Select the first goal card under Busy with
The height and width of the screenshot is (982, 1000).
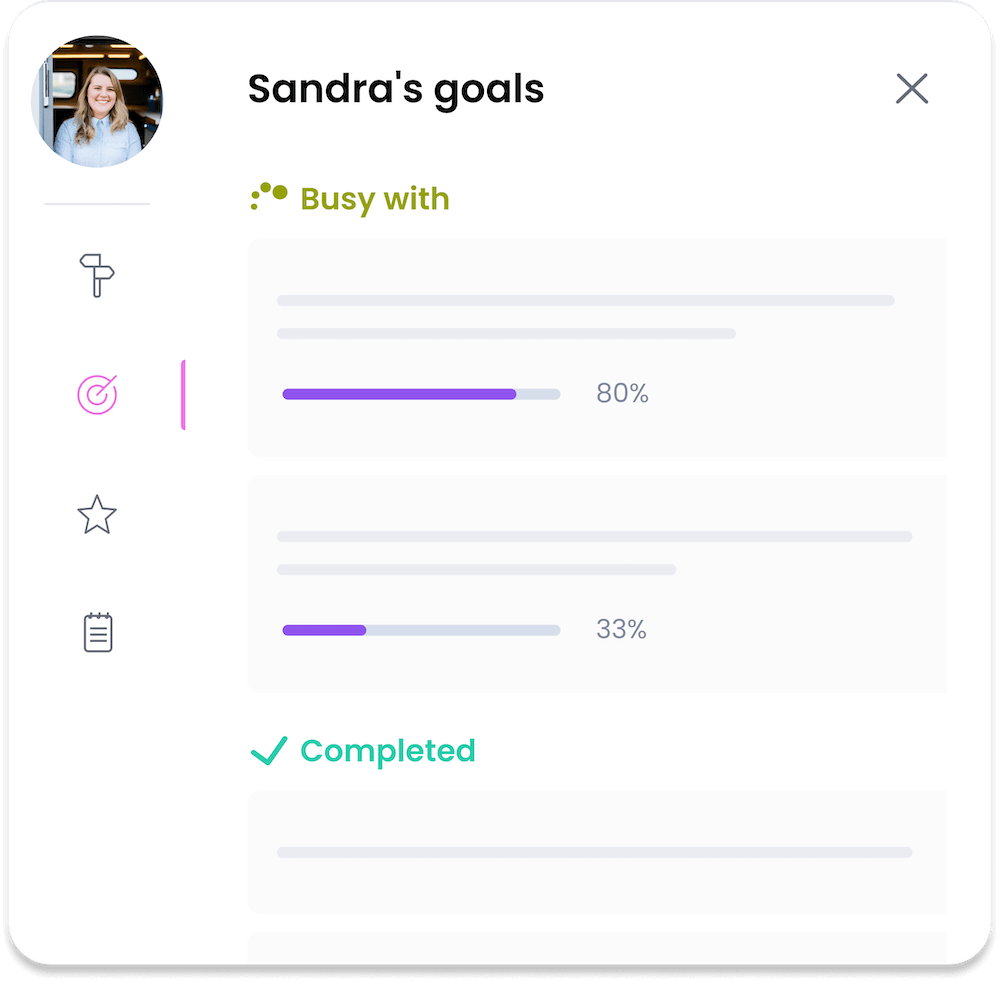(x=597, y=347)
